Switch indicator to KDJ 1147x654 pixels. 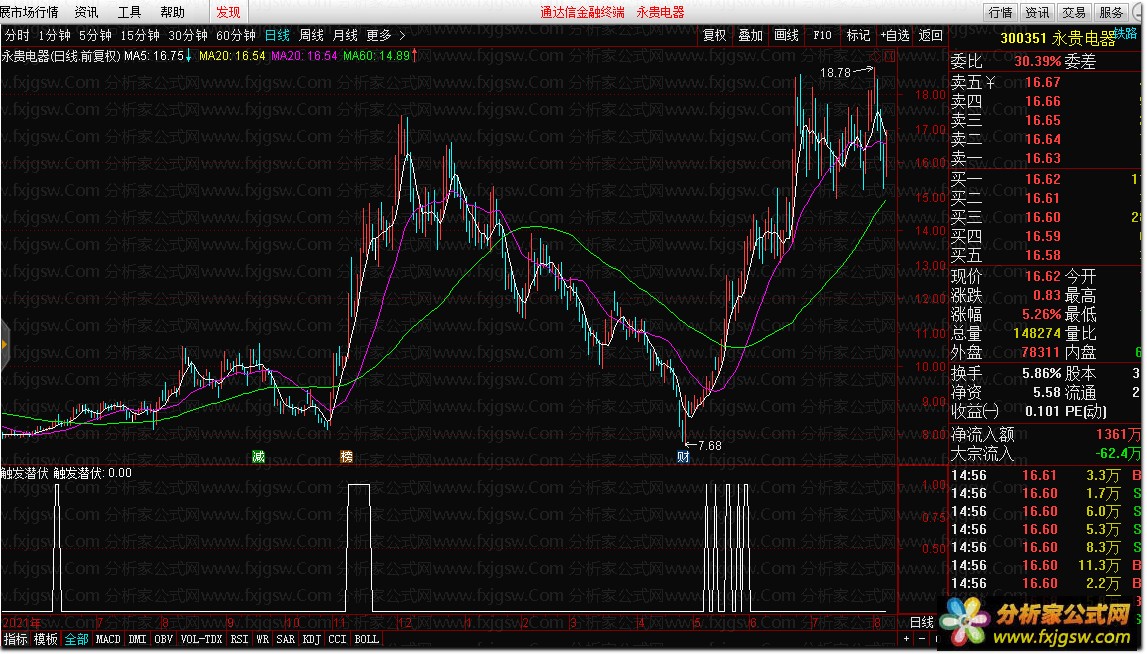pyautogui.click(x=312, y=639)
